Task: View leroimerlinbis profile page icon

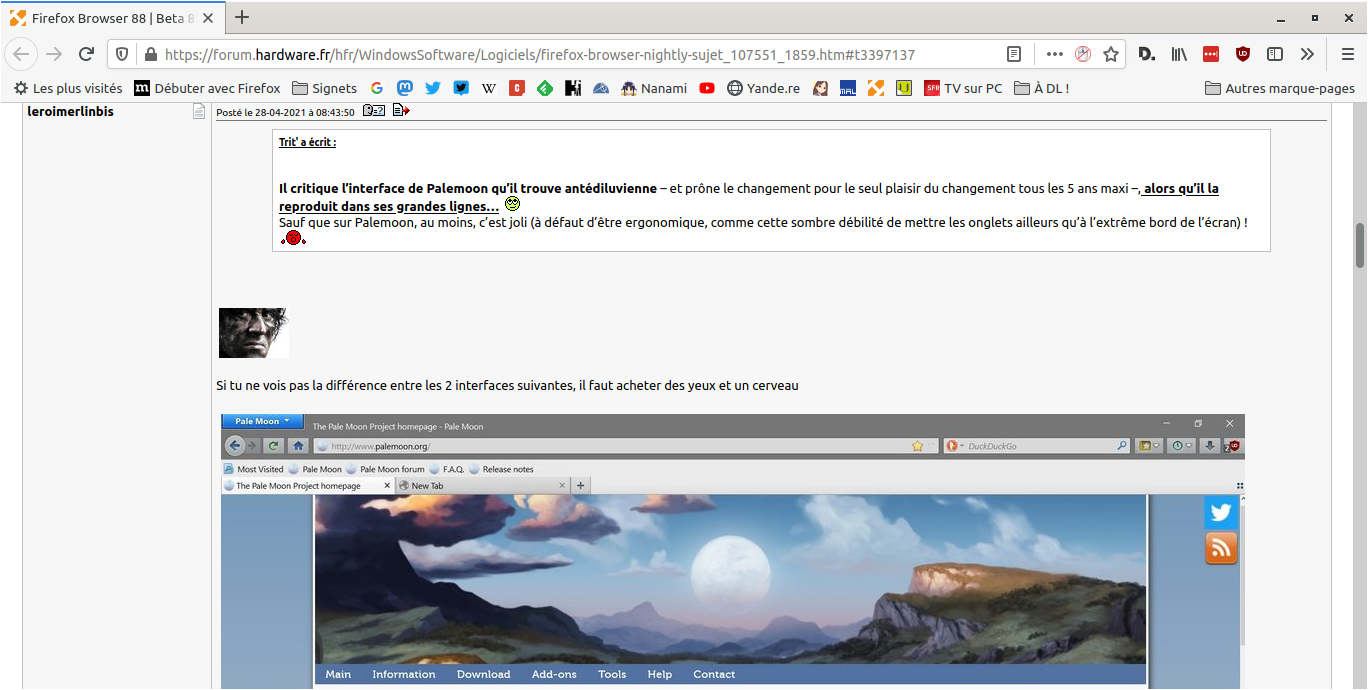Action: (x=199, y=112)
